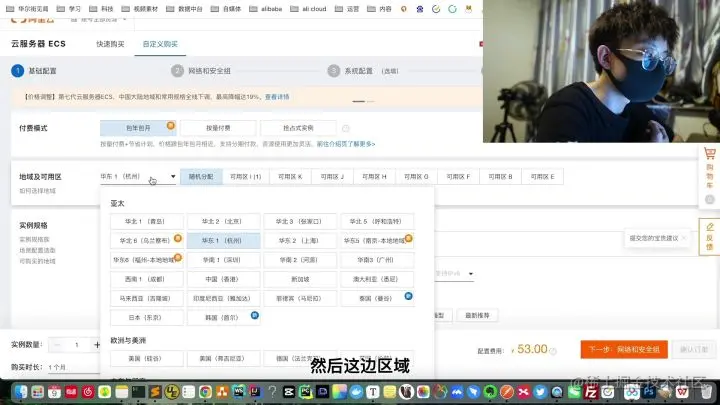
Task: Open the 购买时长 duration dropdown
Action: tap(73, 367)
